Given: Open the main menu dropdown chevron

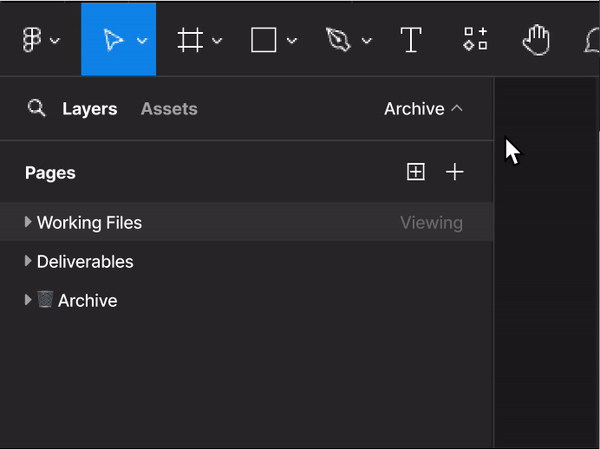Looking at the screenshot, I should tap(55, 40).
